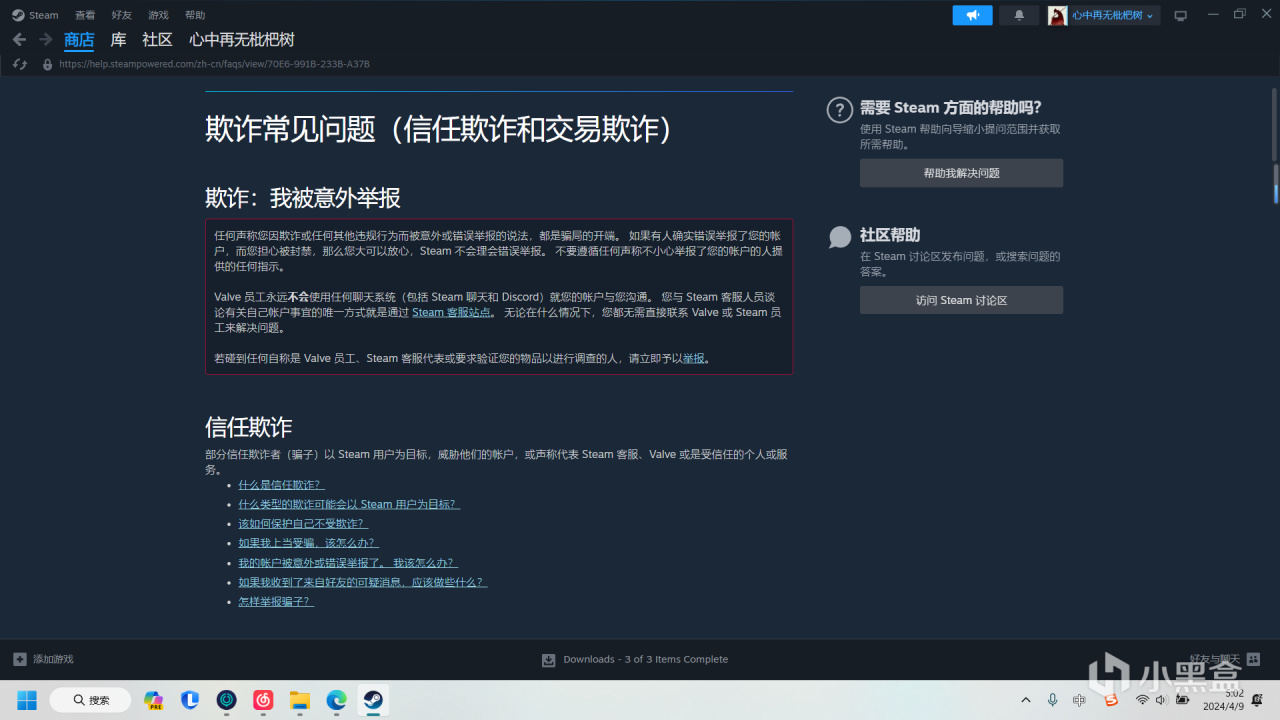This screenshot has height=720, width=1280.
Task: Click the padlock icon beside the URL
Action: tap(47, 64)
